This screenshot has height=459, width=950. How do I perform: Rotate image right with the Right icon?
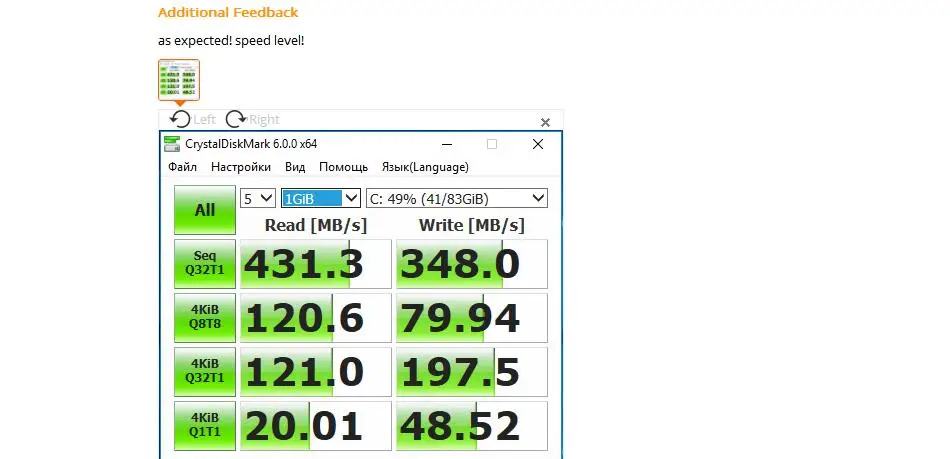click(236, 119)
